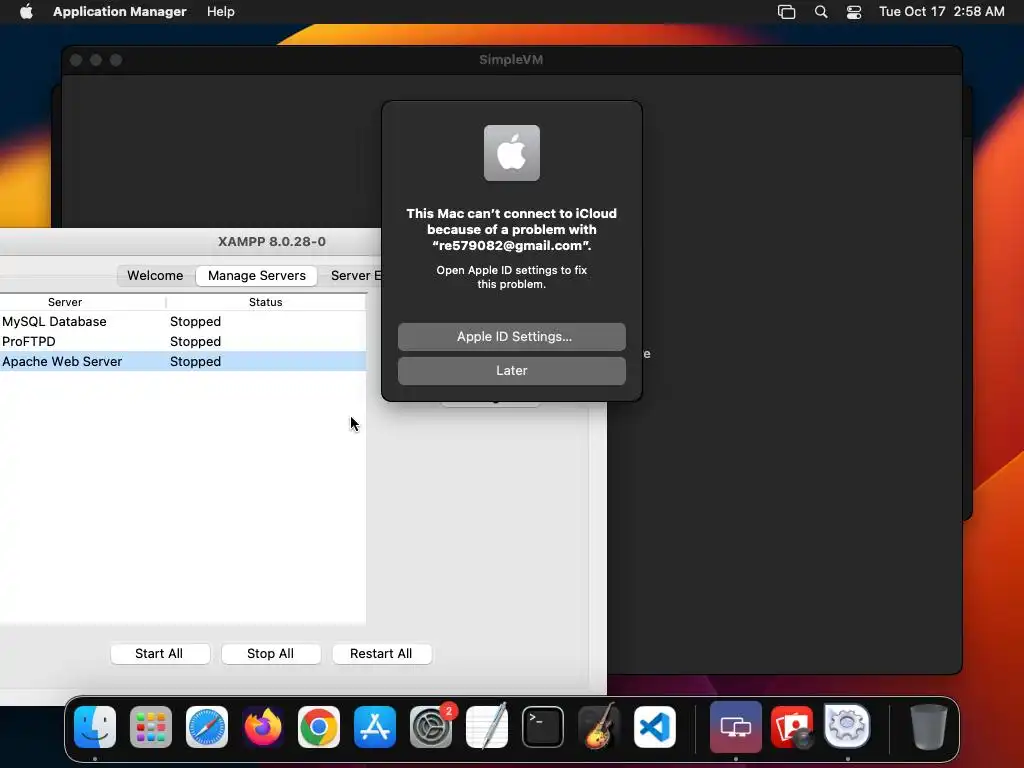This screenshot has height=768, width=1024.
Task: Select the ProFTPD server row
Action: tap(183, 342)
